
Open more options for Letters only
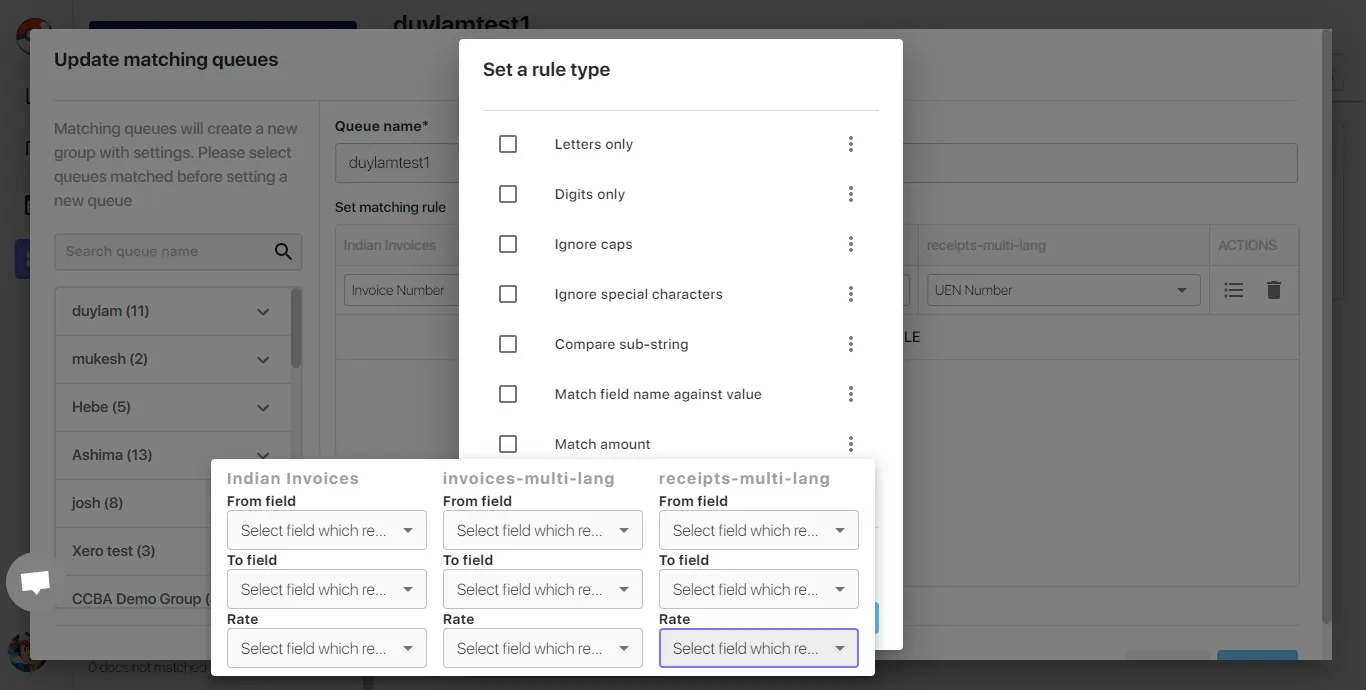coord(851,144)
